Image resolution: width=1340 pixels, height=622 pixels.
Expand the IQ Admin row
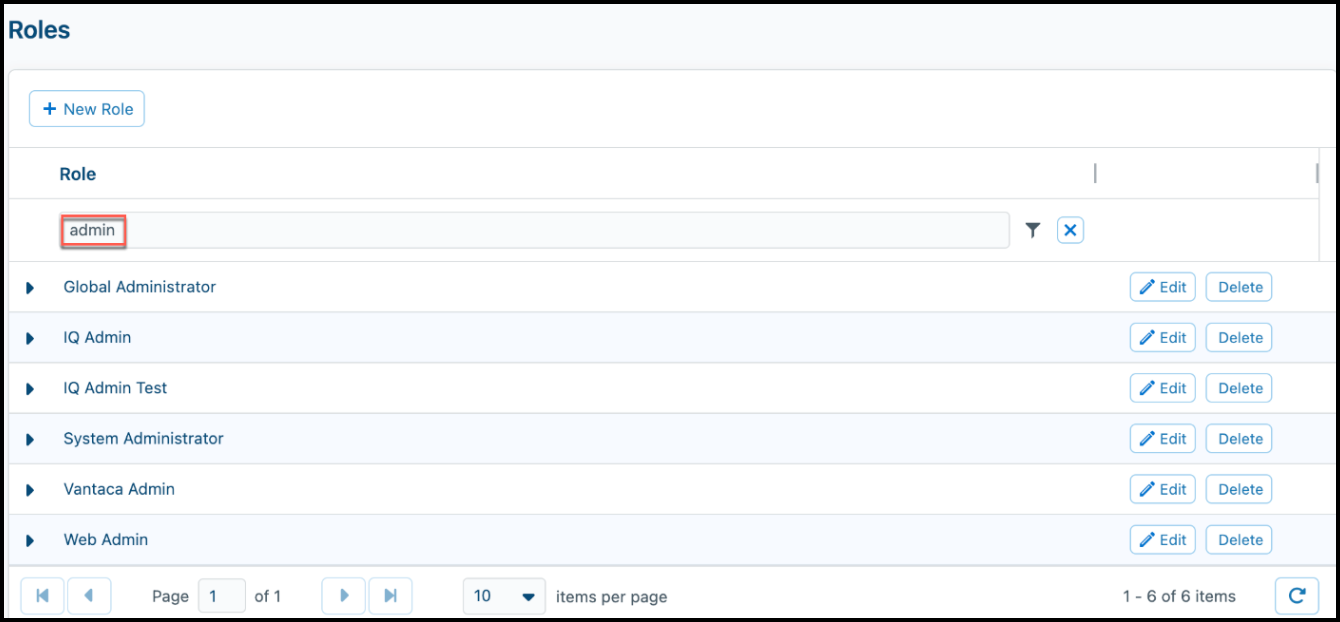(x=30, y=339)
